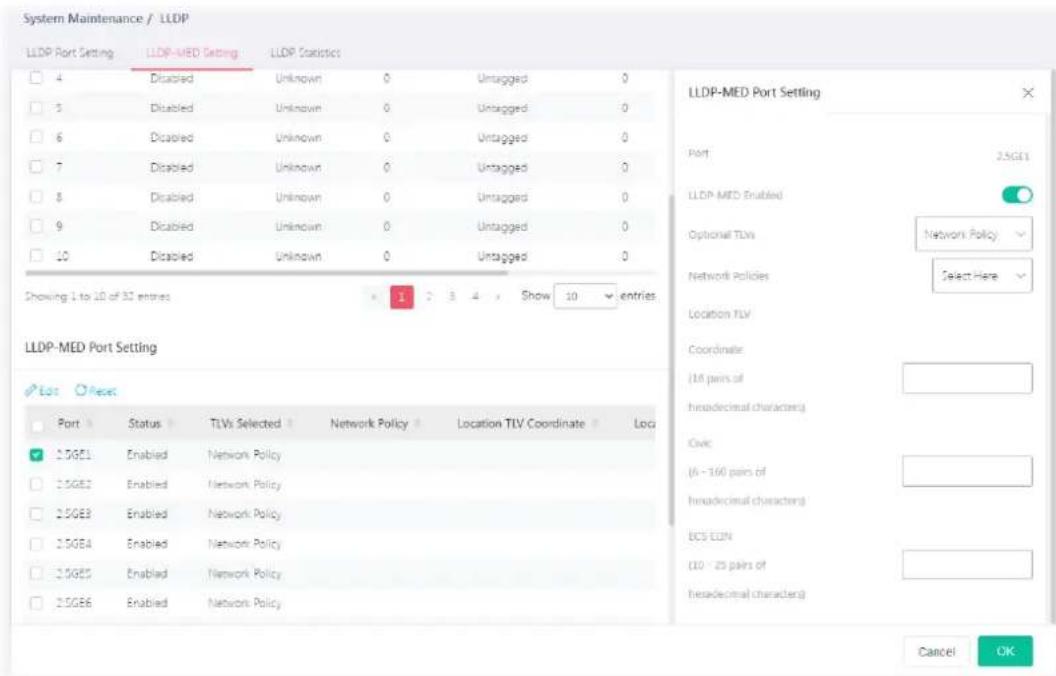Screen dimensions: 1056x676
Task: Check the checkbox for row 10
Action: [36, 256]
